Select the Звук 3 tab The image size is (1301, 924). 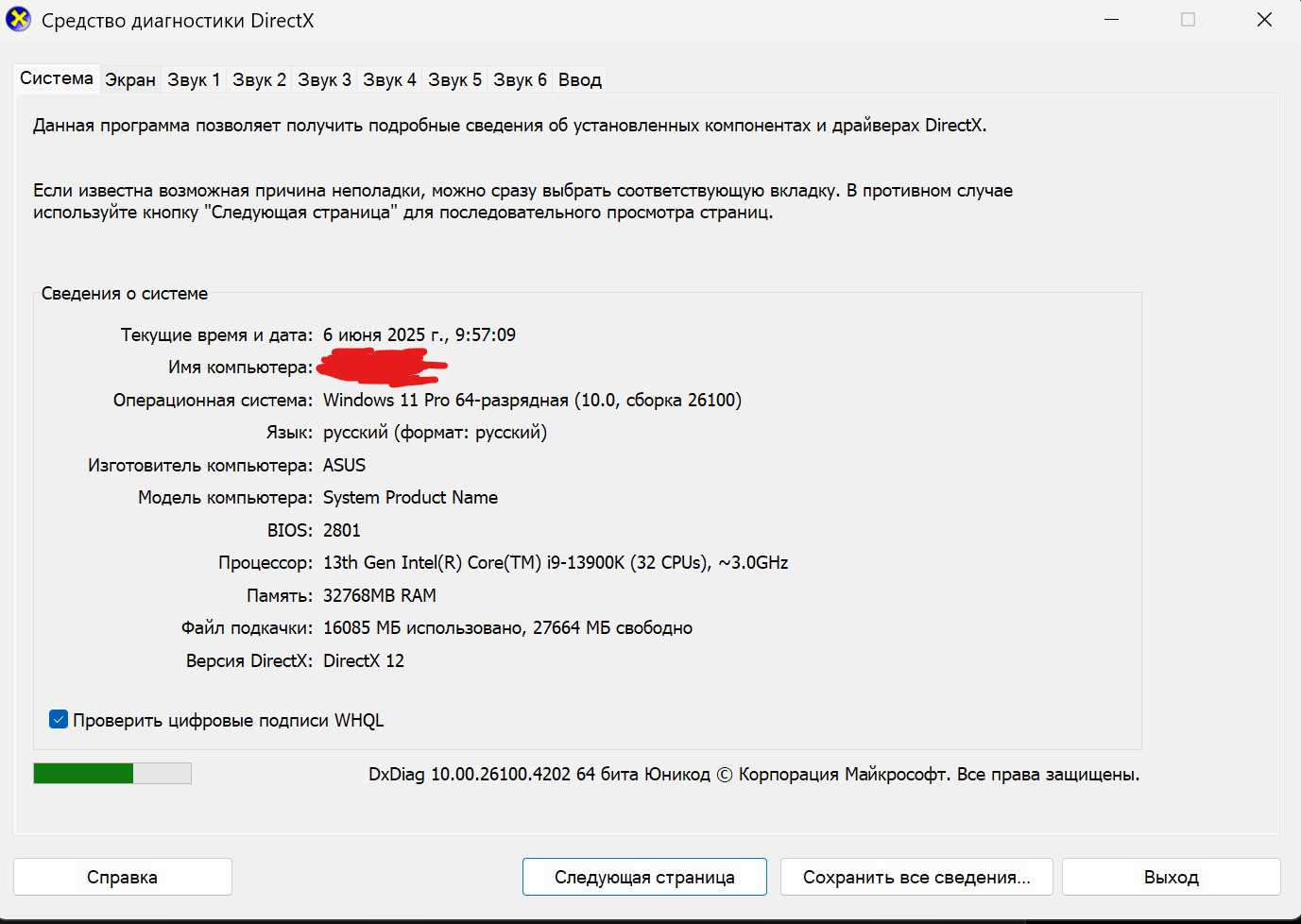click(324, 80)
